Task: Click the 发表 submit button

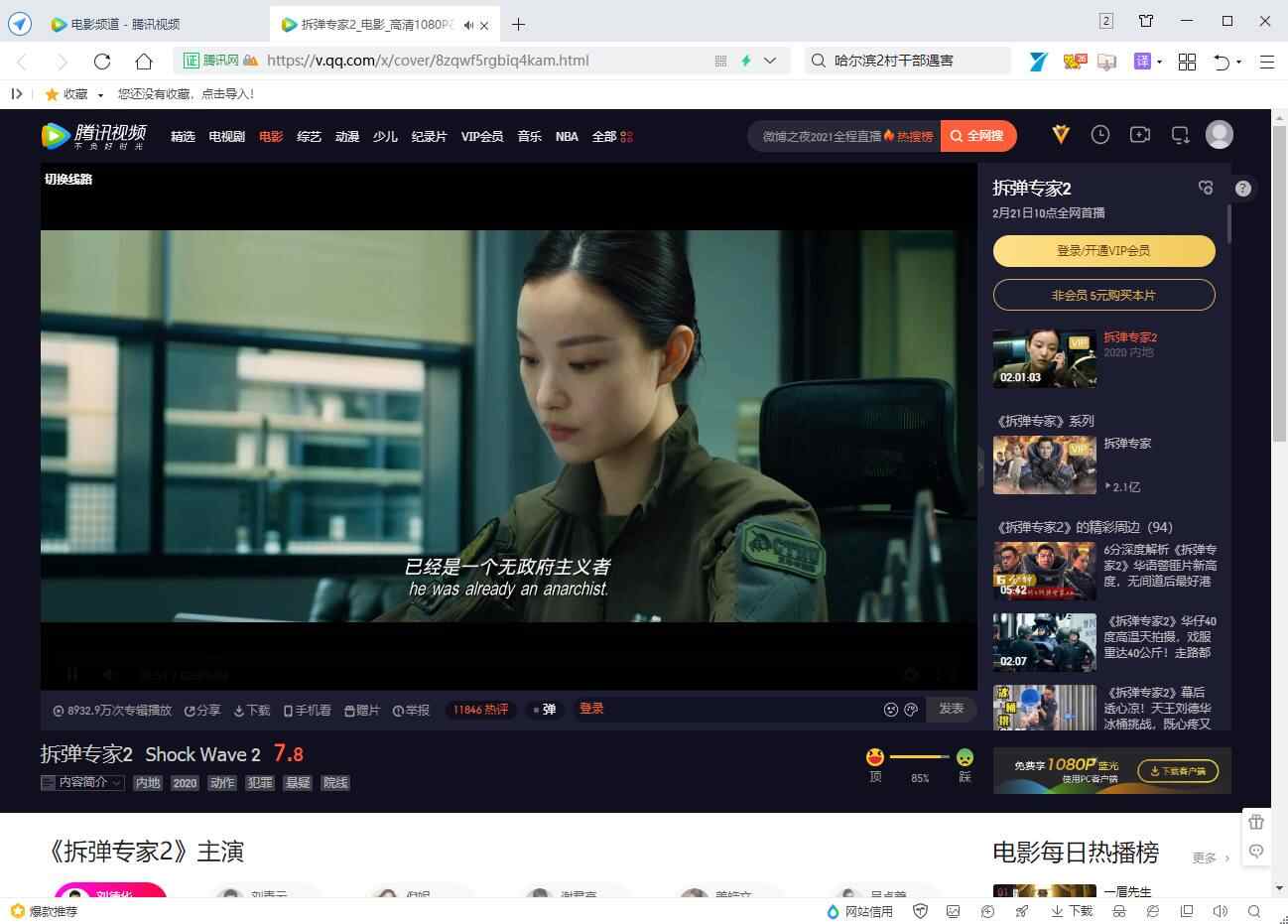Action: coord(952,709)
